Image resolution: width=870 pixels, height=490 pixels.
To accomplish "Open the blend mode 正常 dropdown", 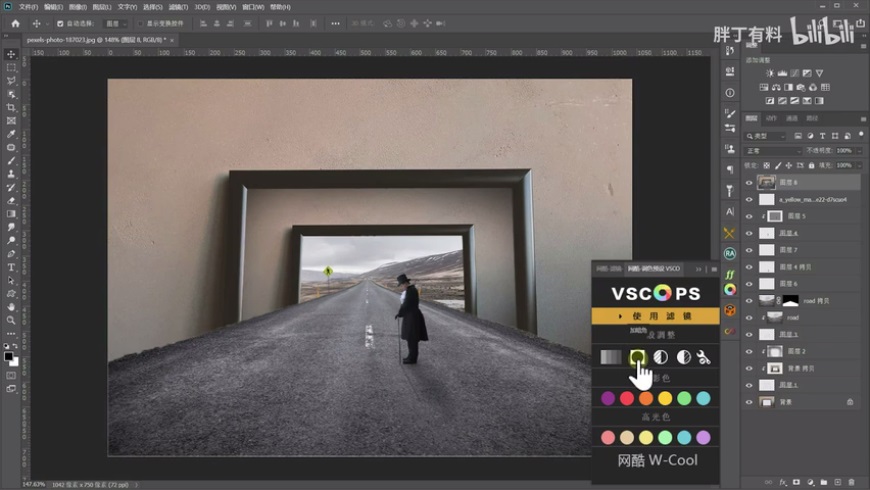I will coord(772,151).
